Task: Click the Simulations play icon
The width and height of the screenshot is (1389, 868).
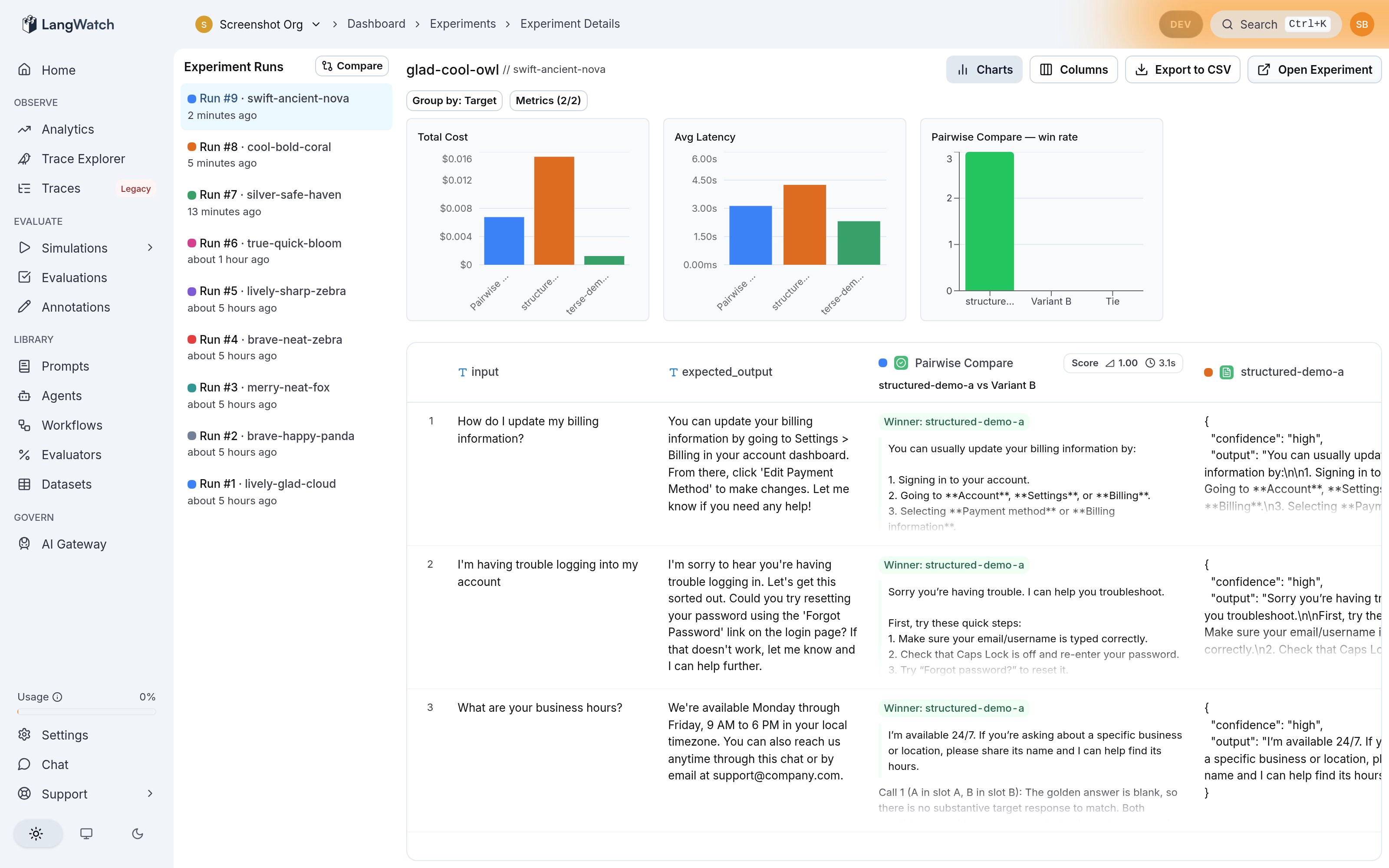Action: click(x=24, y=248)
